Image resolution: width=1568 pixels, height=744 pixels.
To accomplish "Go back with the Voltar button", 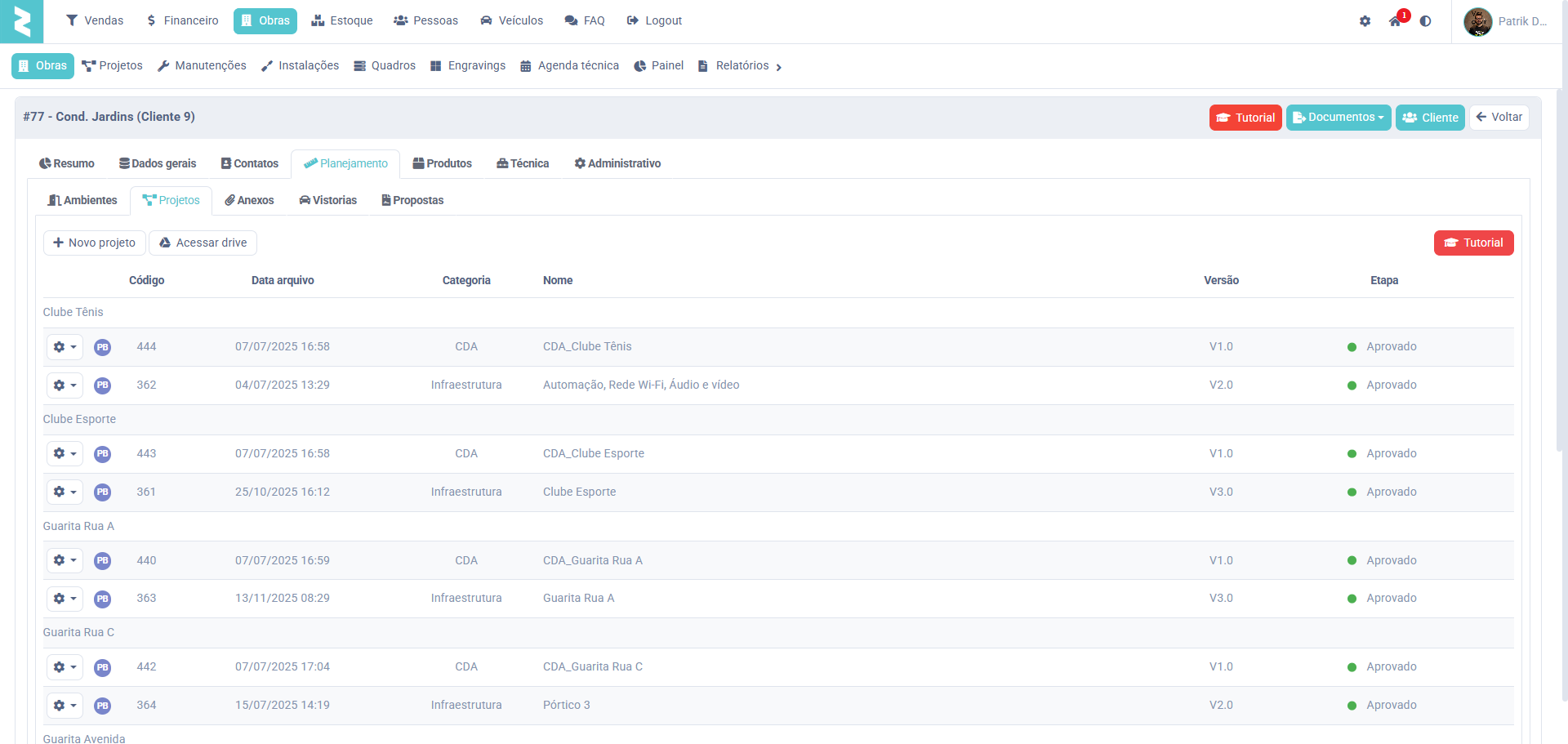I will pos(1499,118).
